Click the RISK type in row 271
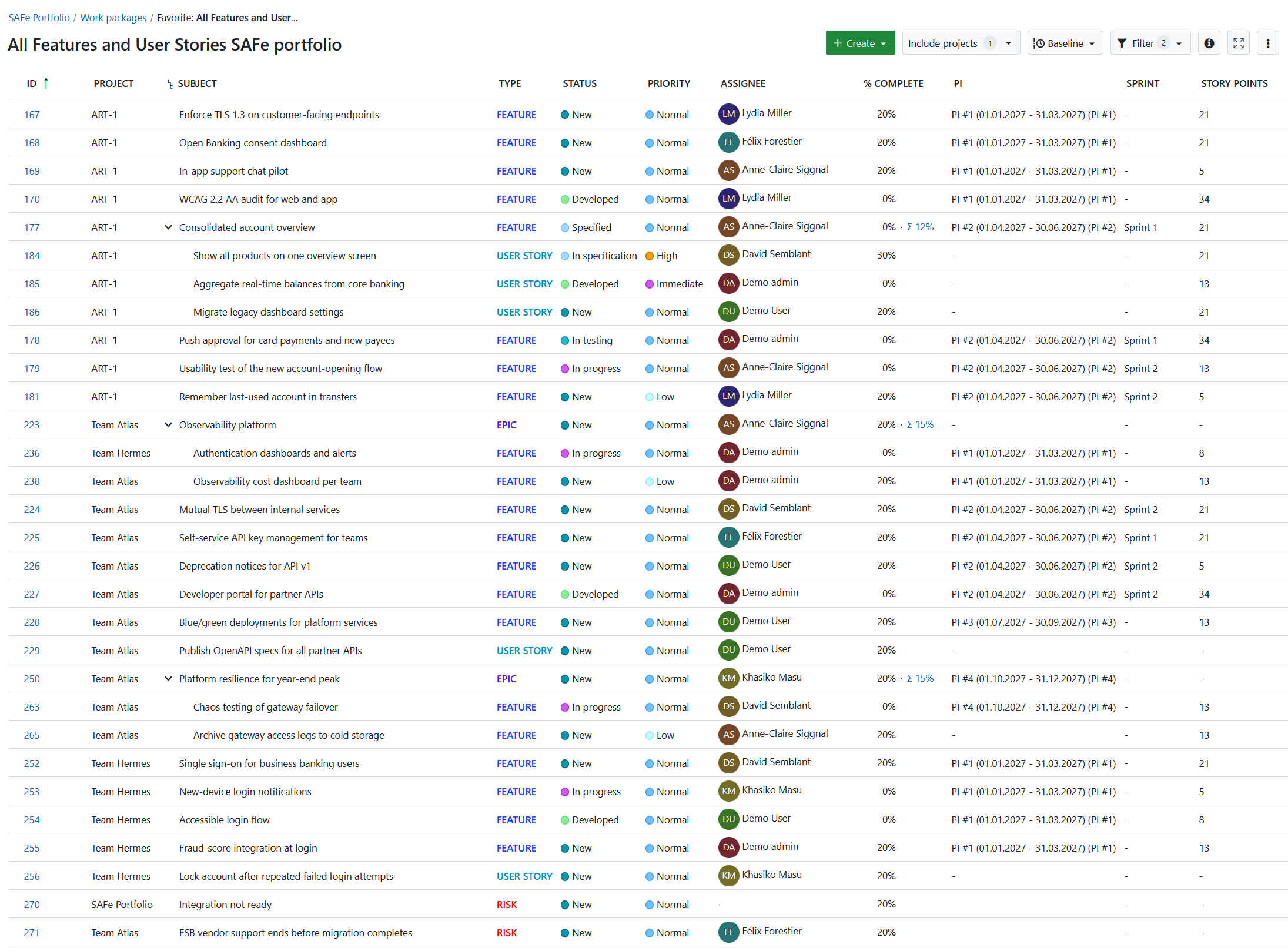 [507, 933]
